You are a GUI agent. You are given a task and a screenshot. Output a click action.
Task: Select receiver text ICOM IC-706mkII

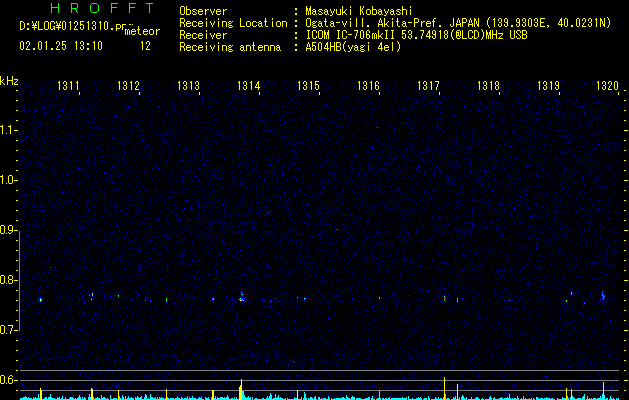pos(350,35)
